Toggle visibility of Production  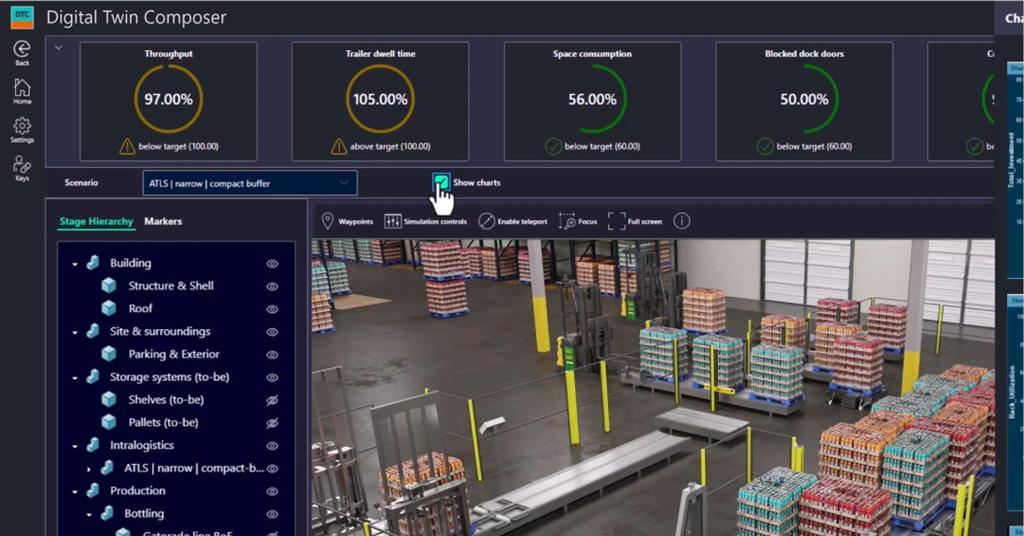(272, 492)
